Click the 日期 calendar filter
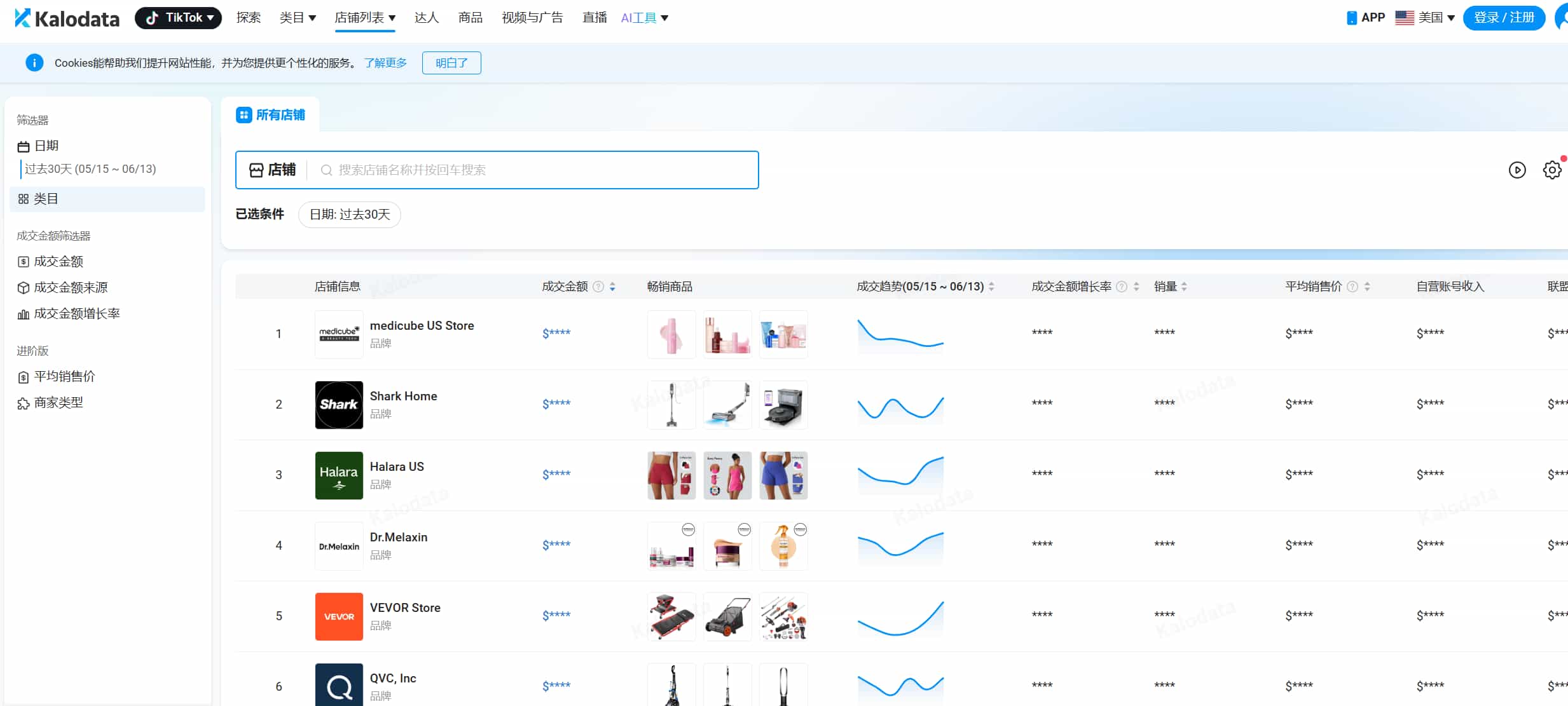 (38, 146)
